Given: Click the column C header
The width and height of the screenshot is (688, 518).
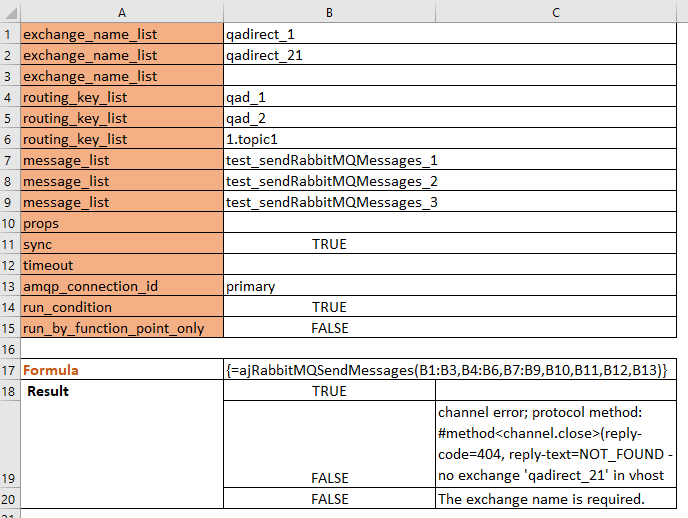Looking at the screenshot, I should (556, 11).
